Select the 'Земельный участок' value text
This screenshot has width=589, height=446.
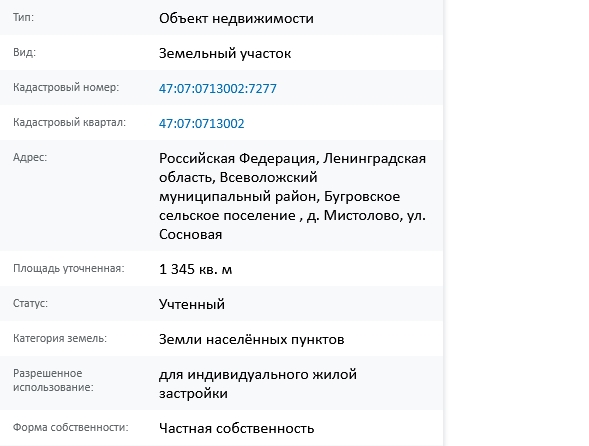pos(225,53)
